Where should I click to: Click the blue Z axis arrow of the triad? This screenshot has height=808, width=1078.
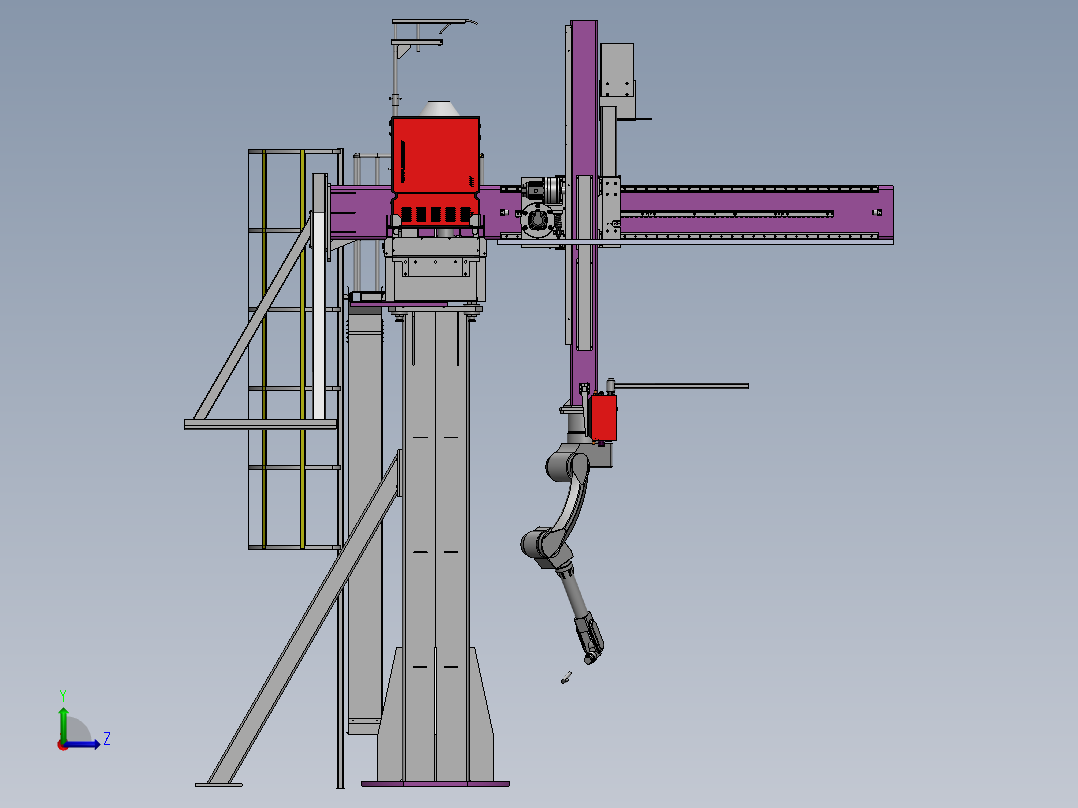pyautogui.click(x=84, y=744)
